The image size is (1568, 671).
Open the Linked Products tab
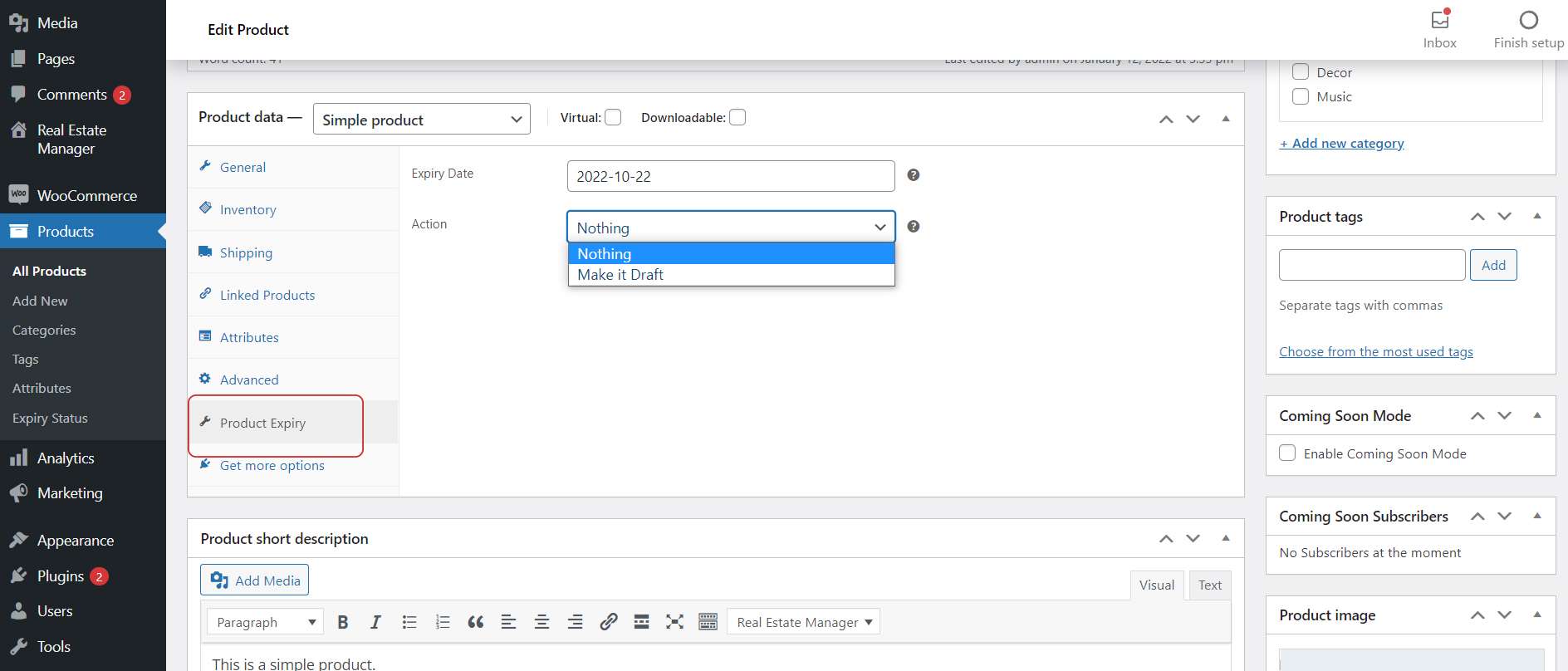click(x=293, y=295)
